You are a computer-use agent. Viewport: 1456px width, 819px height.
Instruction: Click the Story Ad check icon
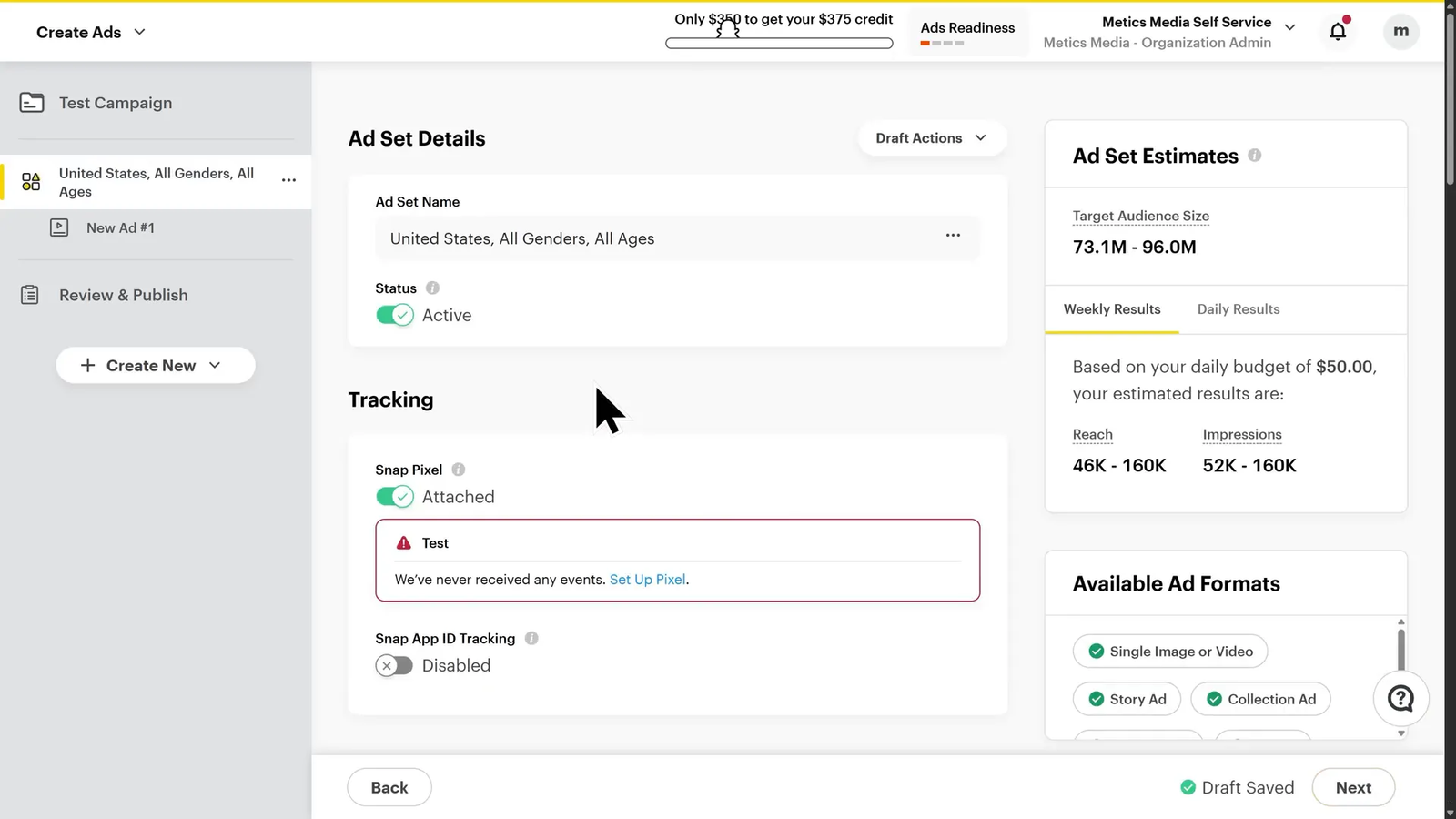point(1097,699)
